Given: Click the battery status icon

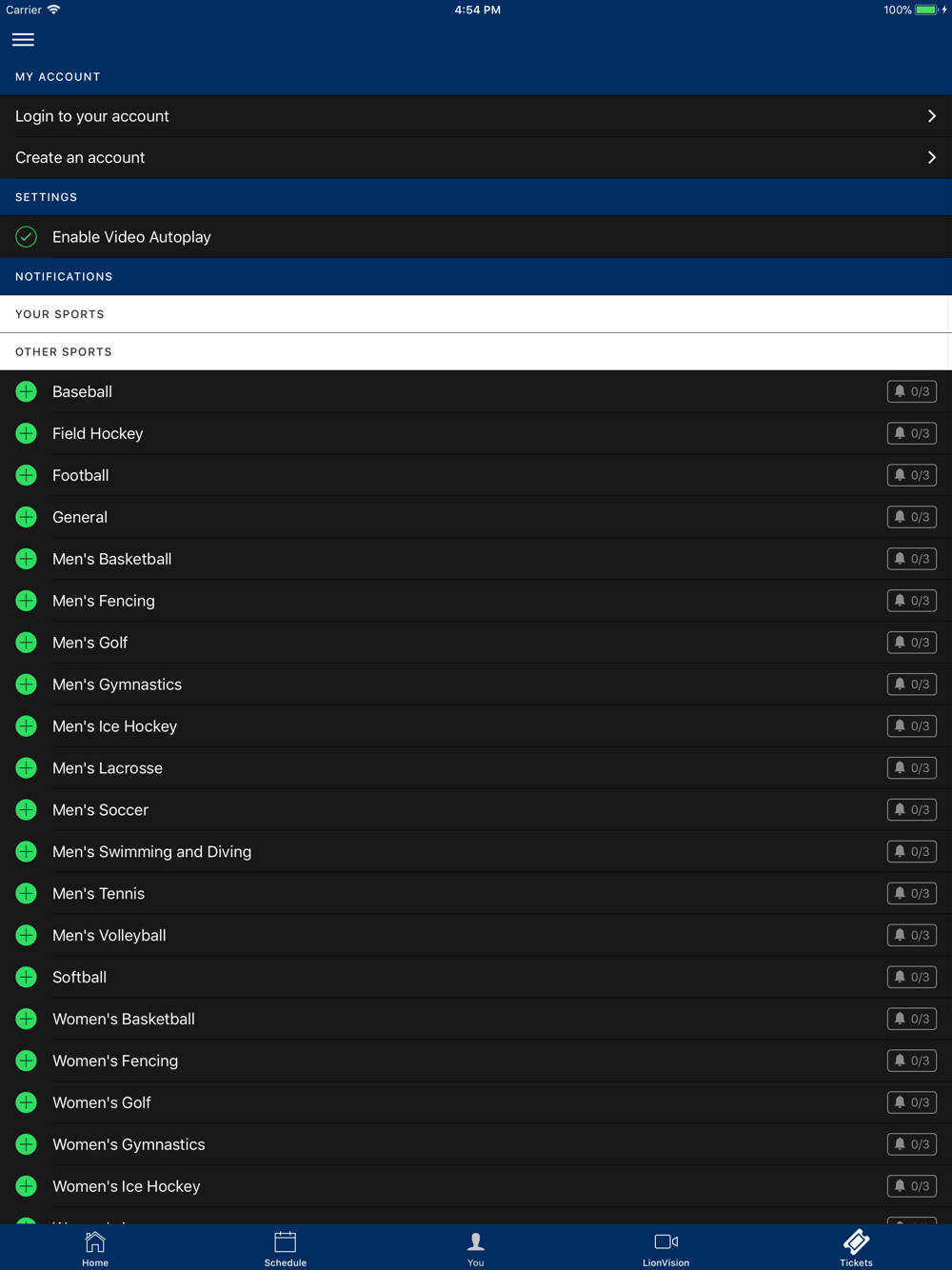Looking at the screenshot, I should tap(927, 10).
